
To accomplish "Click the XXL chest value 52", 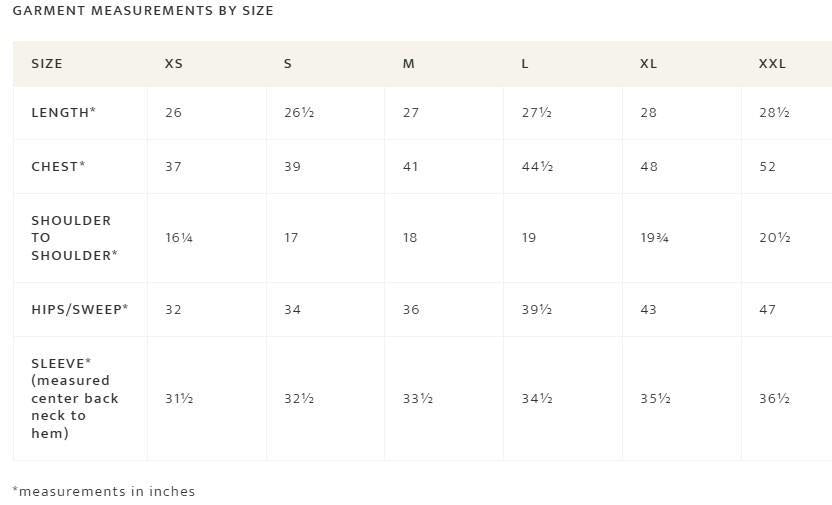I will (767, 167).
